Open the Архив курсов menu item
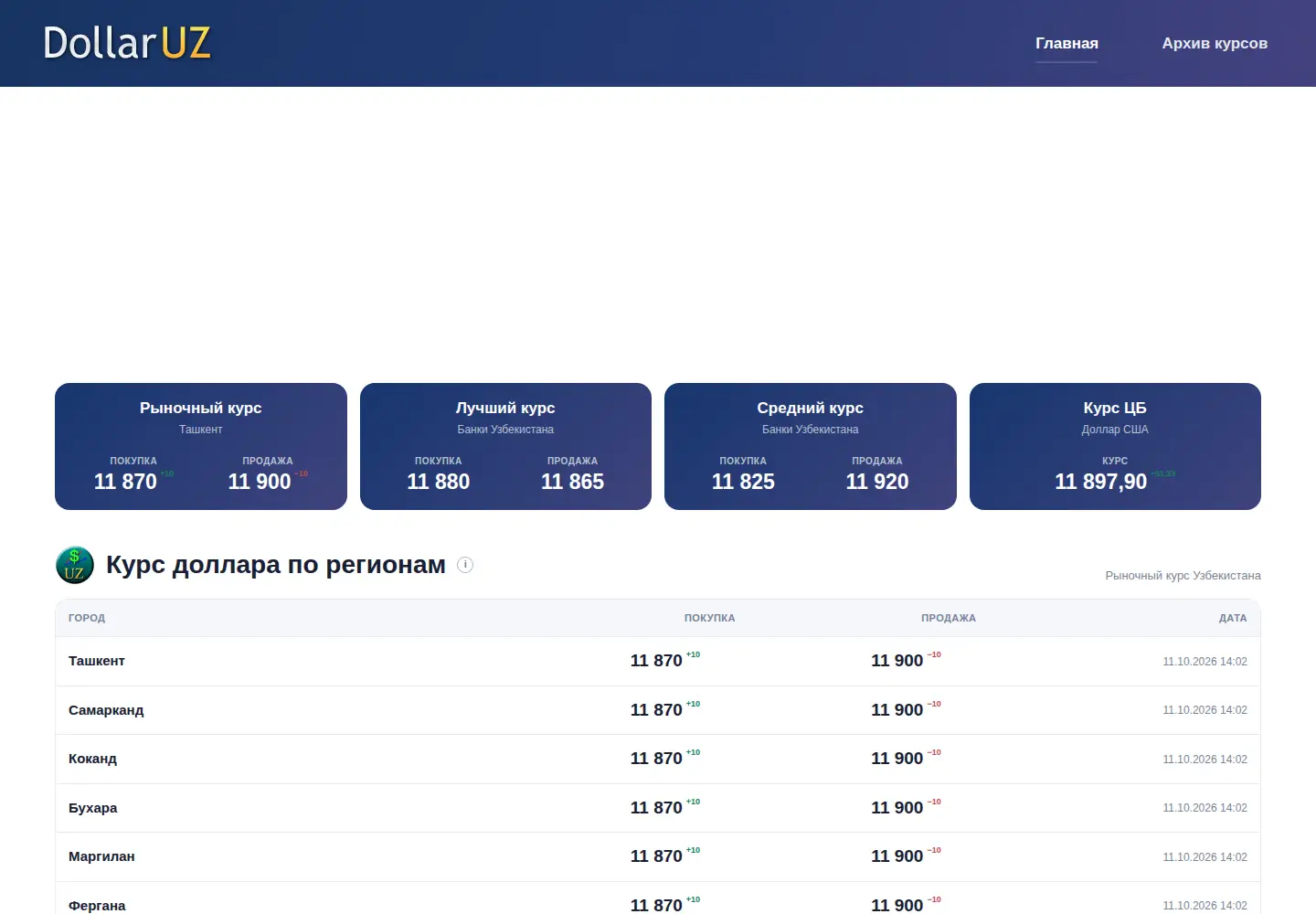Image resolution: width=1316 pixels, height=914 pixels. point(1215,44)
